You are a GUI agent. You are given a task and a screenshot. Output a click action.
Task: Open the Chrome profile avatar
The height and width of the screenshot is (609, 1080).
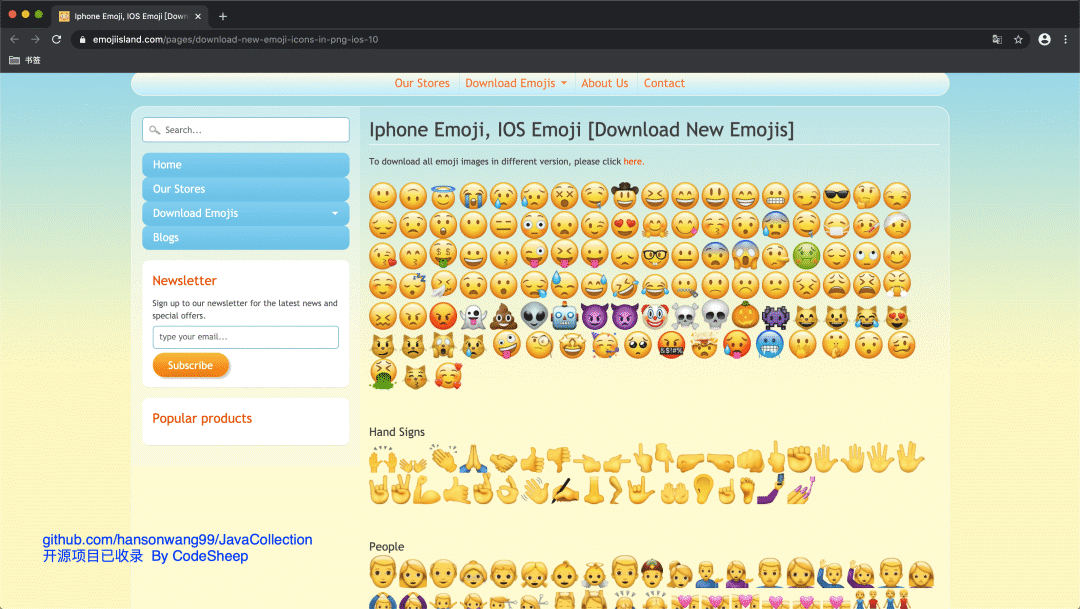1044,39
